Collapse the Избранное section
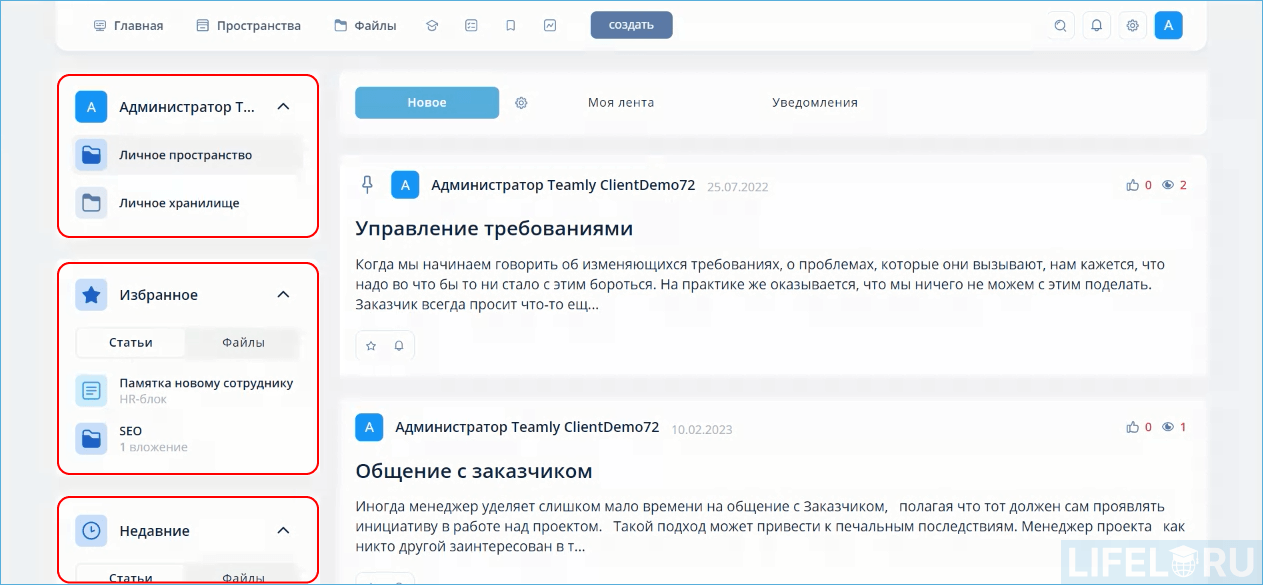The width and height of the screenshot is (1263, 585). 283,294
